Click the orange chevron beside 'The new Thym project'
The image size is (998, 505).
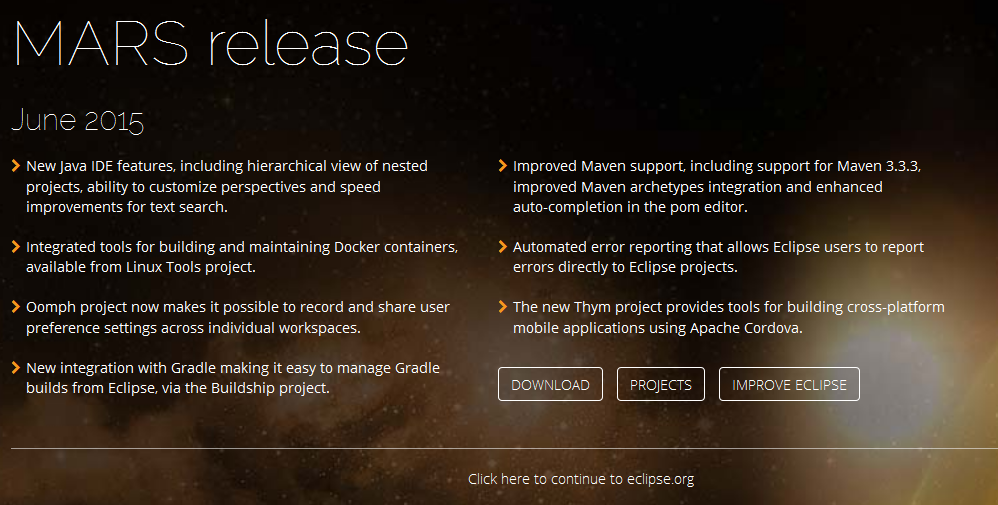pos(503,307)
